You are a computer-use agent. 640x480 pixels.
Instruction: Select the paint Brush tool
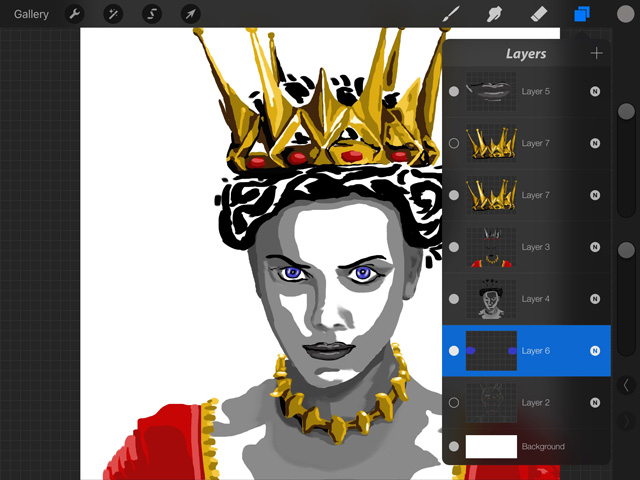451,14
